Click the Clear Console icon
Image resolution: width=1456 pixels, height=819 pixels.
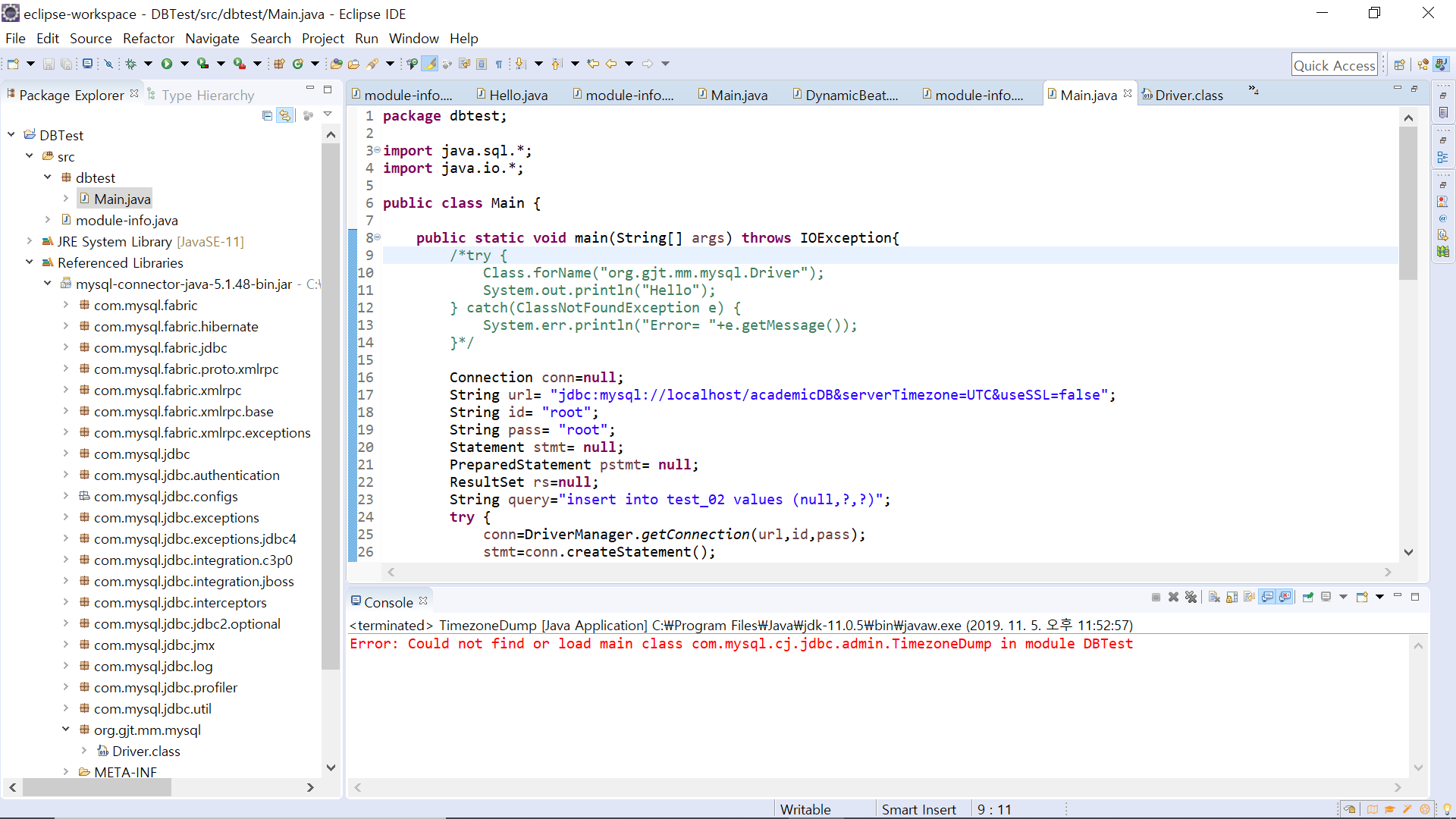click(1214, 597)
